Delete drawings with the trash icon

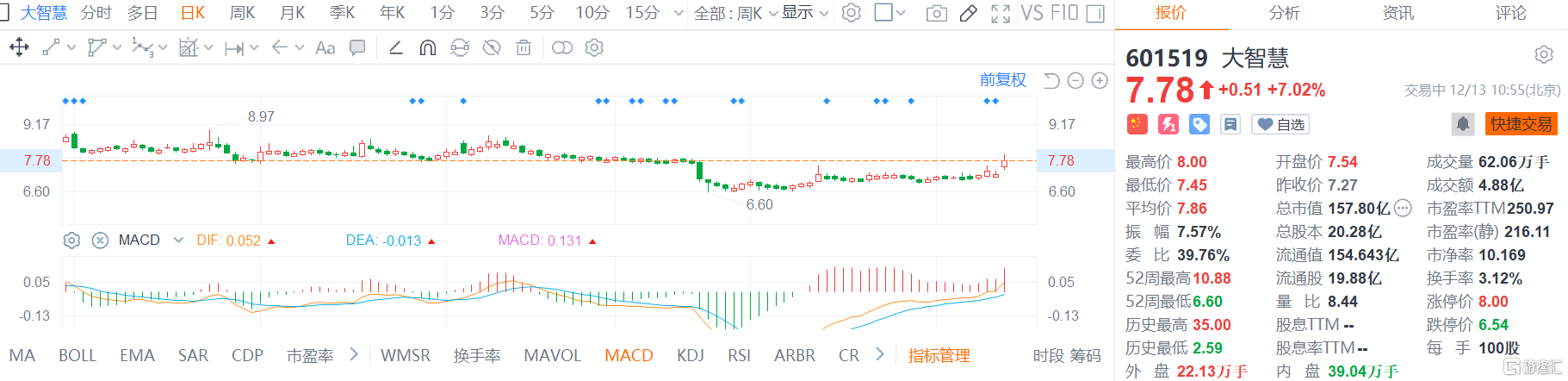click(x=524, y=48)
